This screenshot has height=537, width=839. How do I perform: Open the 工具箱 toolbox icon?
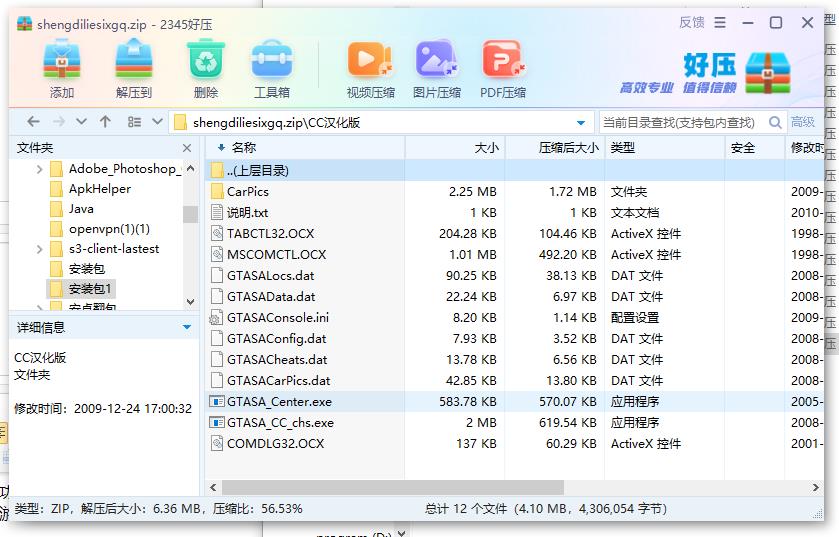pyautogui.click(x=272, y=60)
